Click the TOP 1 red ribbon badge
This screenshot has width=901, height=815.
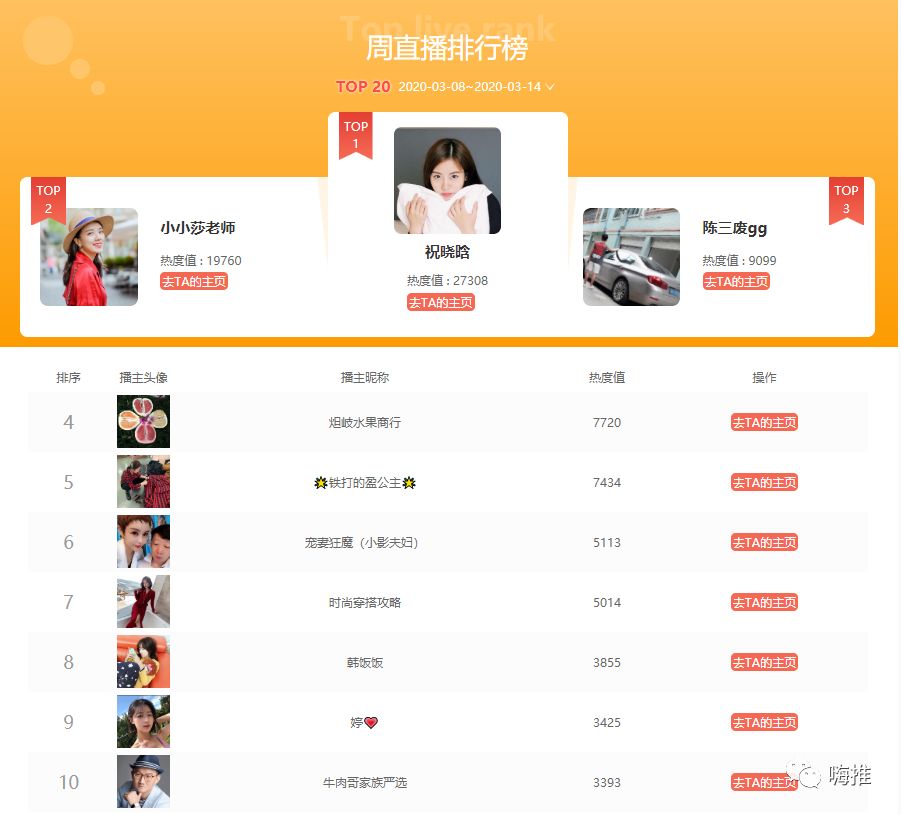coord(355,135)
